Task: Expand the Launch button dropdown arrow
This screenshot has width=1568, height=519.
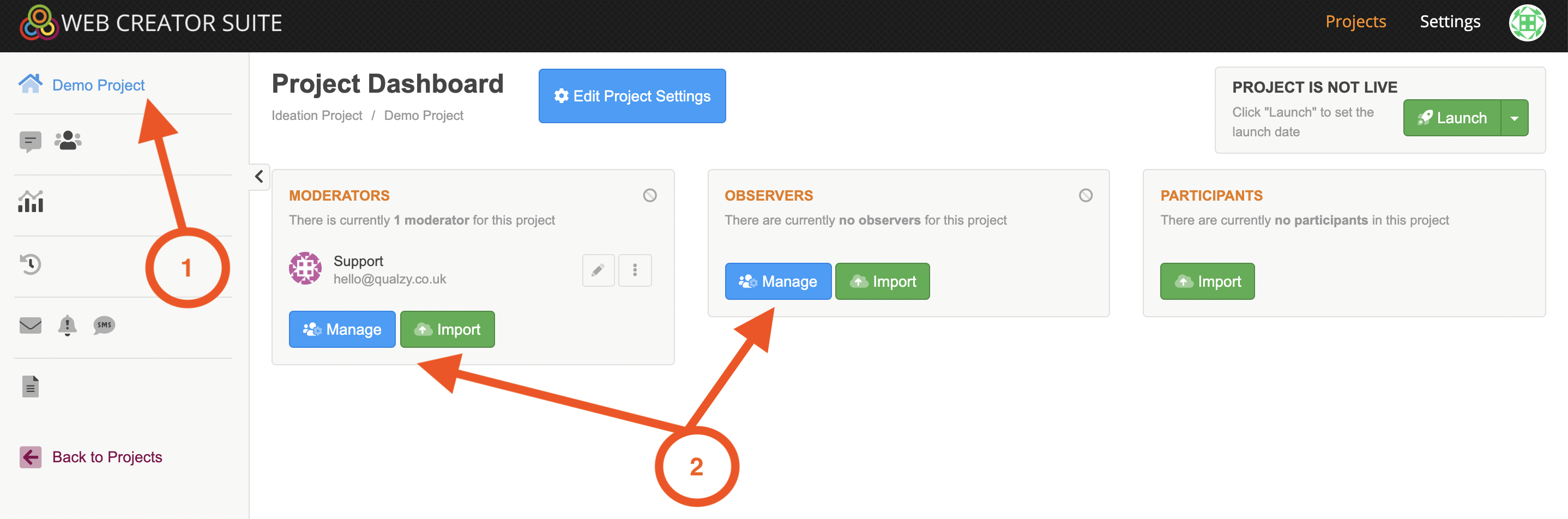Action: click(x=1514, y=118)
